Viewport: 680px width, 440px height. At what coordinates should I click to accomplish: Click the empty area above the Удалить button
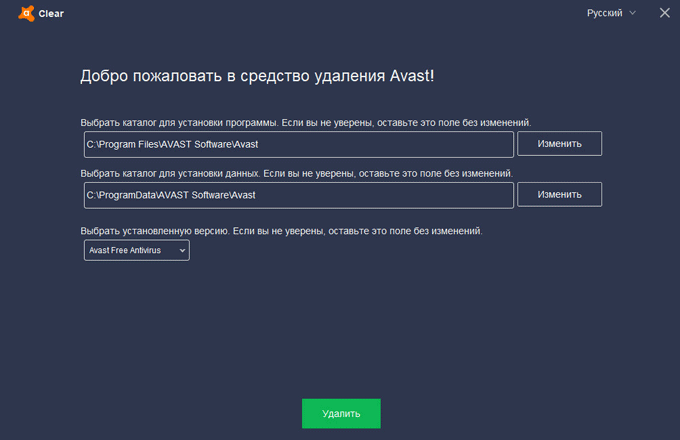[x=341, y=340]
